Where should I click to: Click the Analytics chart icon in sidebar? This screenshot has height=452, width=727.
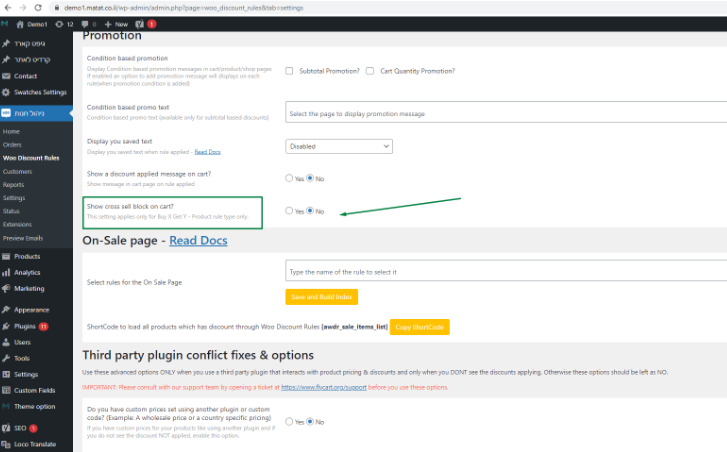click(x=7, y=272)
